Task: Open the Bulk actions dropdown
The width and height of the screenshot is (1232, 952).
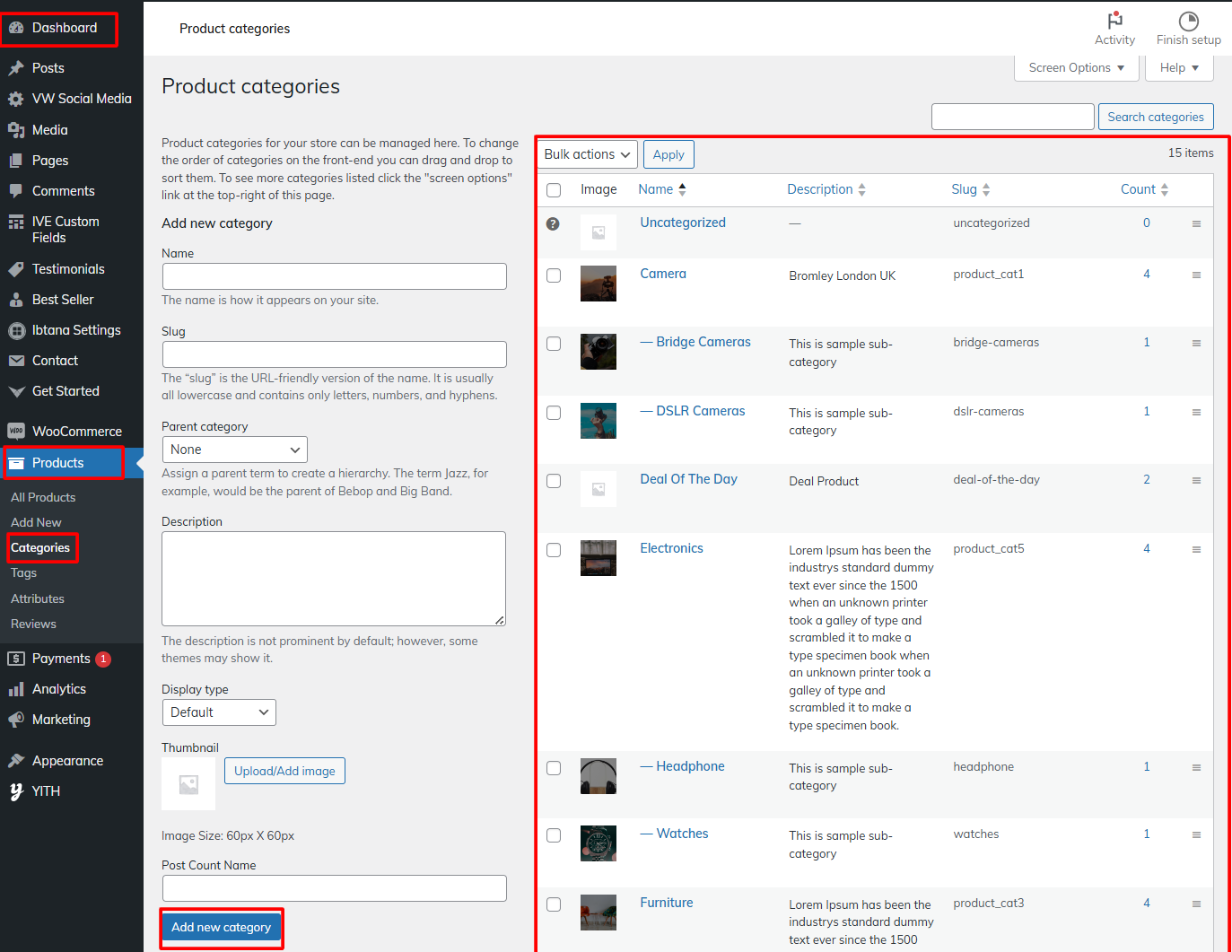Action: pyautogui.click(x=587, y=154)
